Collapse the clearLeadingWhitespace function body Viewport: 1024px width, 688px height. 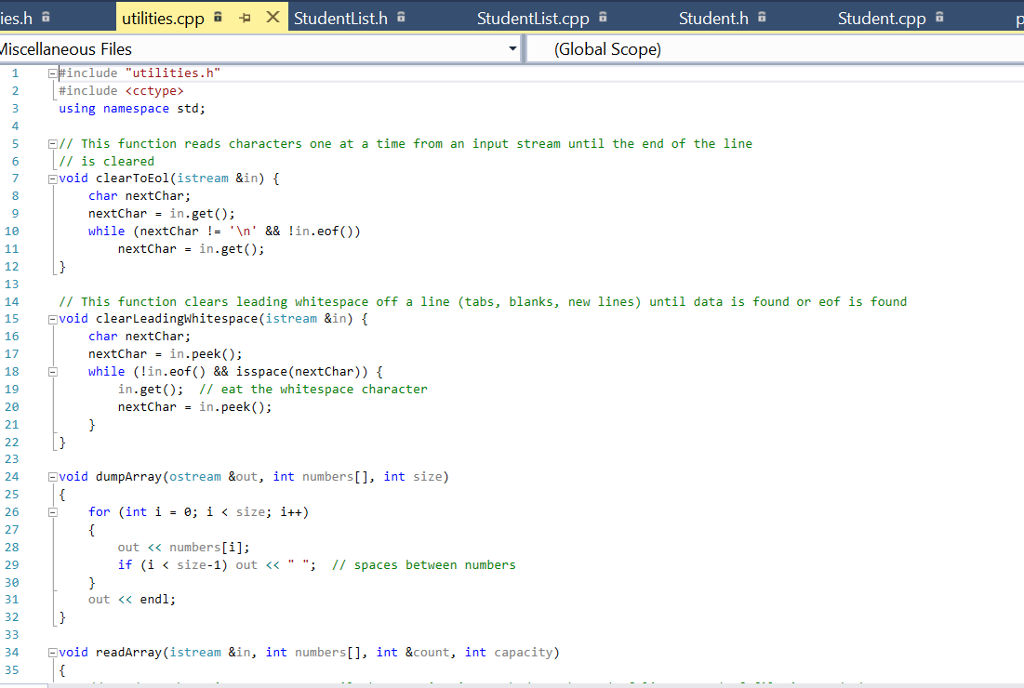pos(50,318)
